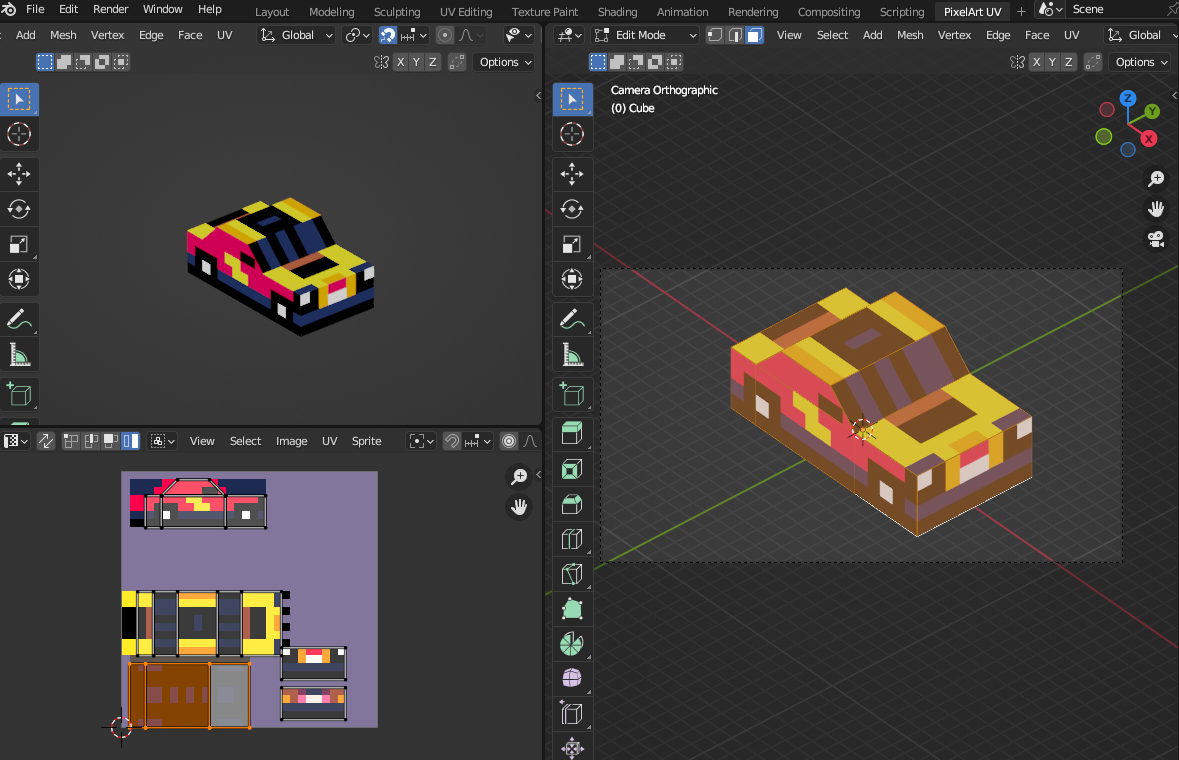Click the zoom magnifier in UV editor
The width and height of the screenshot is (1179, 760).
click(x=519, y=477)
